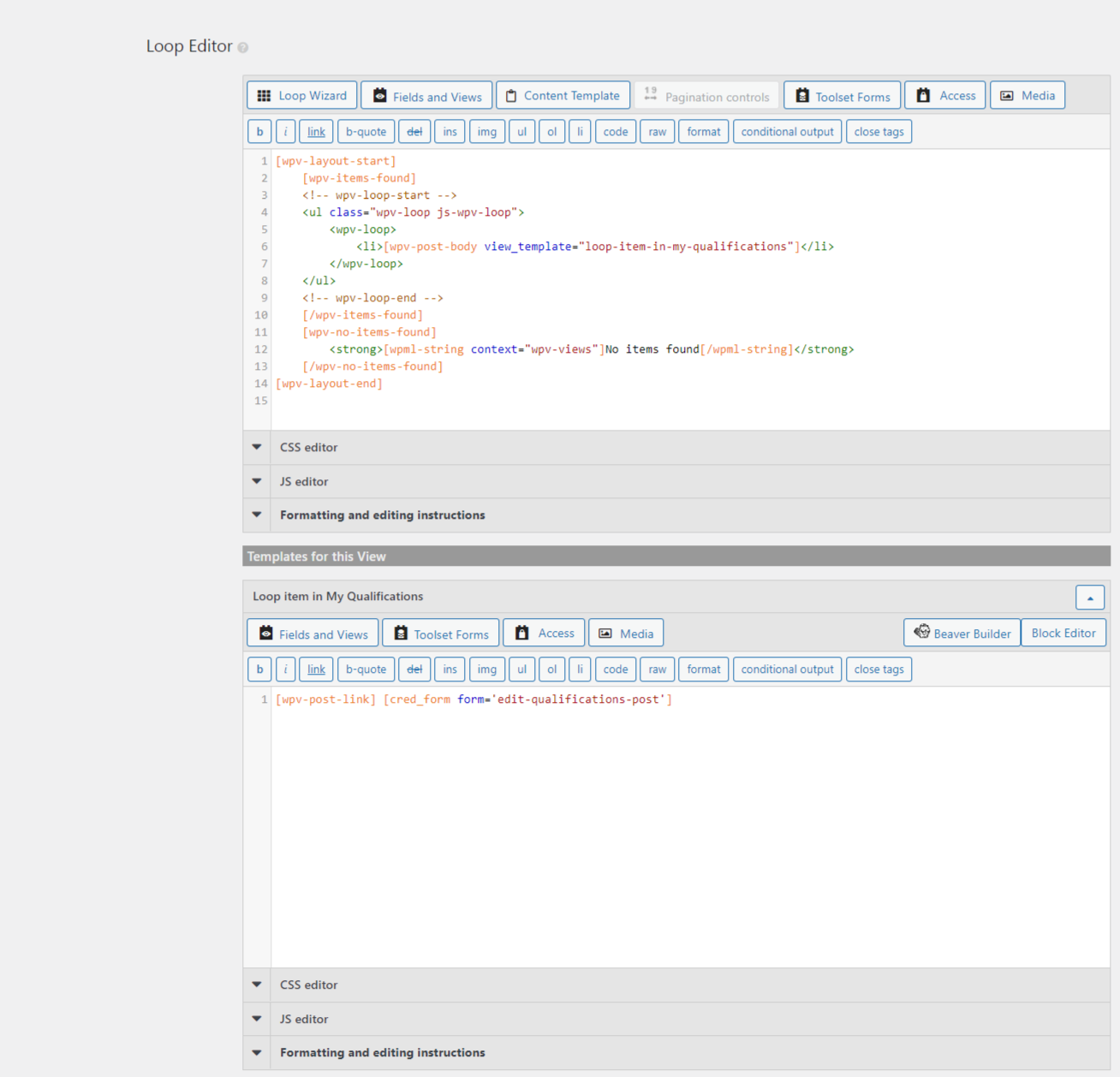
Task: Switch to Block Editor
Action: pyautogui.click(x=1063, y=634)
